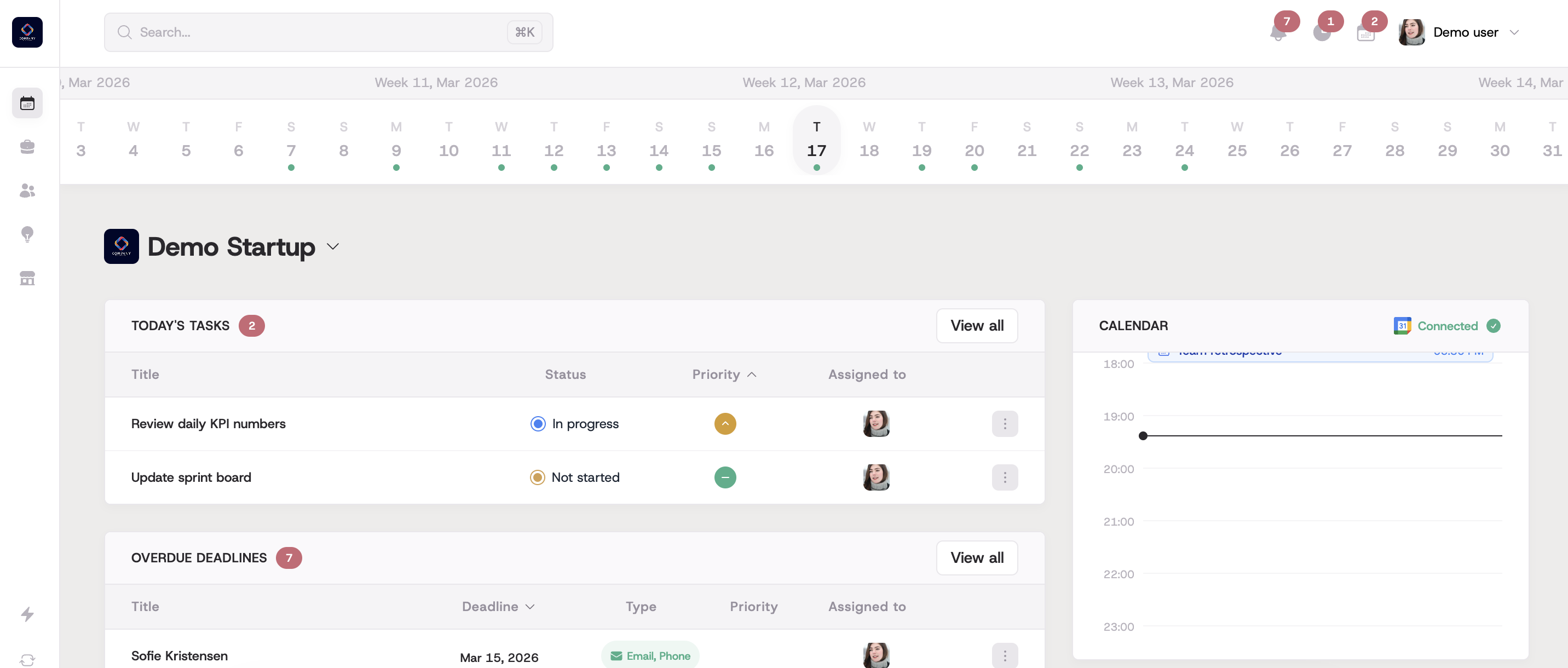Screen dimensions: 1568x668
Task: Click the sync icon at bottom of sidebar
Action: 27,659
